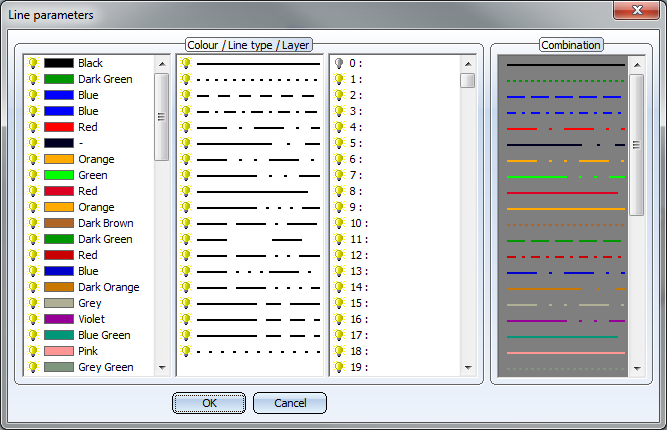Click the "Dark Brown" colour name
The image size is (667, 430).
(106, 223)
